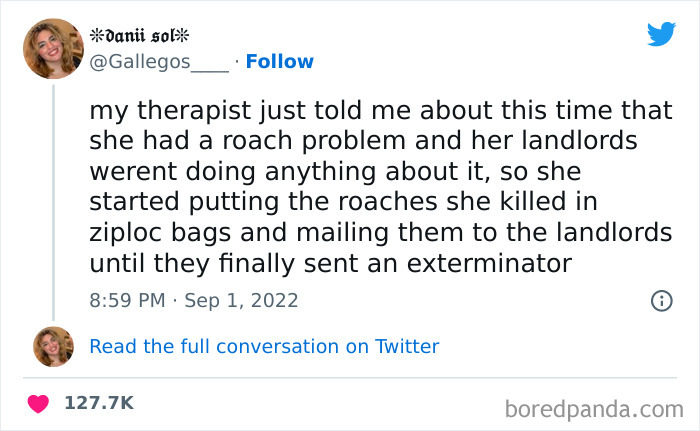Click the Twitter bird logo
700x431 pixels.
click(661, 33)
